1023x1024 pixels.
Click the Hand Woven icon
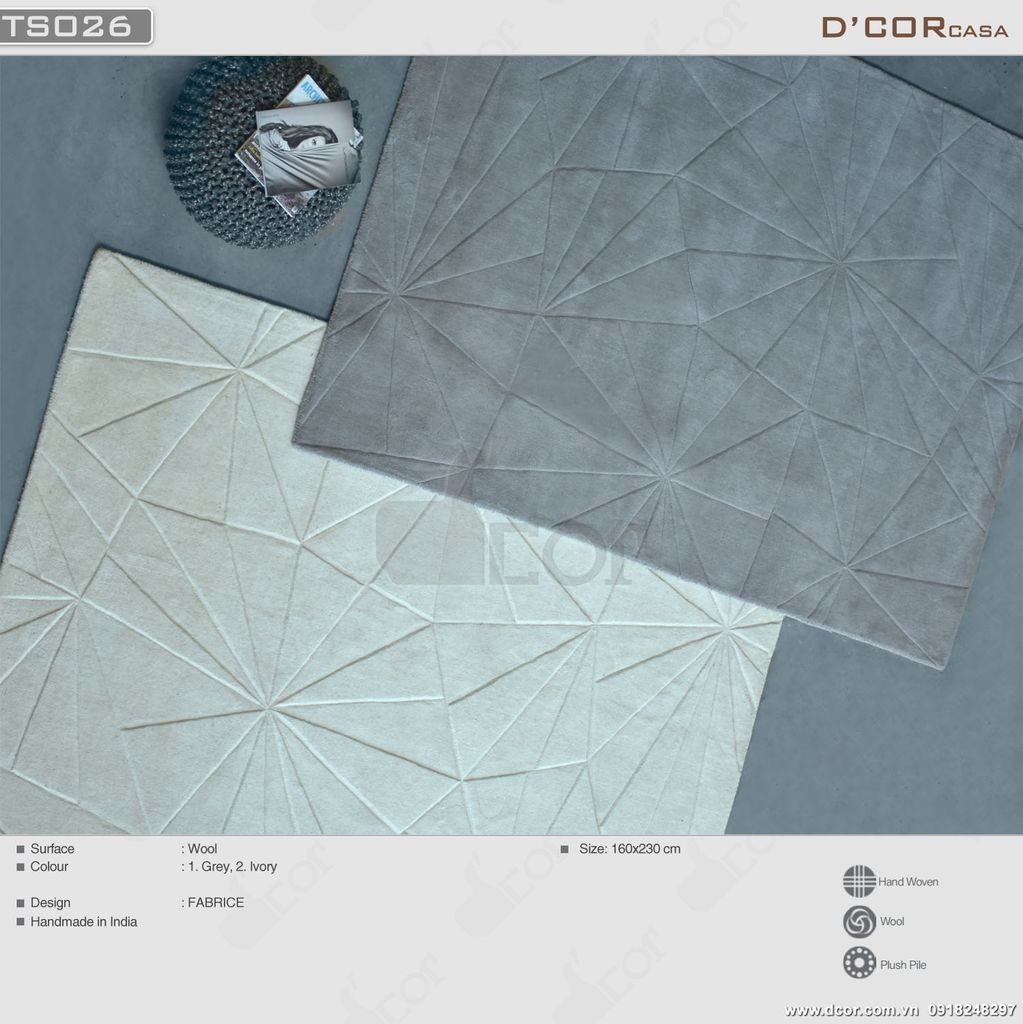[x=859, y=882]
